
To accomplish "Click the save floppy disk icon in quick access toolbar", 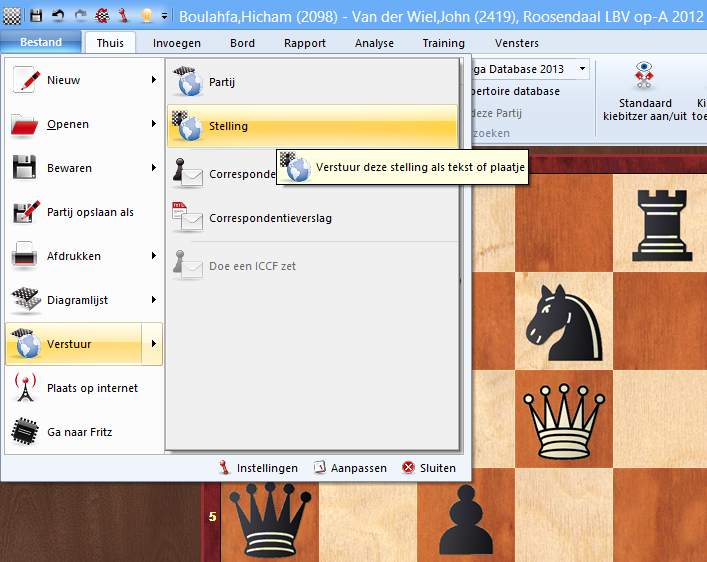I will pos(36,16).
